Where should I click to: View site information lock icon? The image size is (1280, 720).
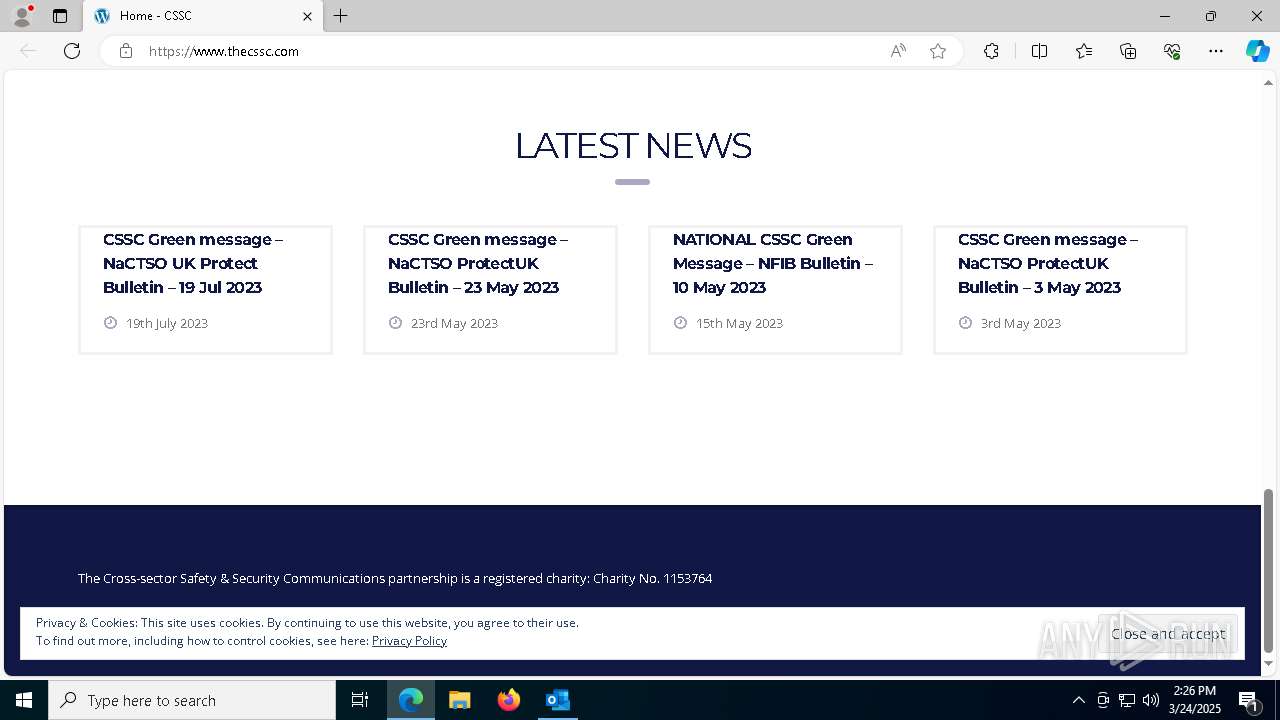126,51
